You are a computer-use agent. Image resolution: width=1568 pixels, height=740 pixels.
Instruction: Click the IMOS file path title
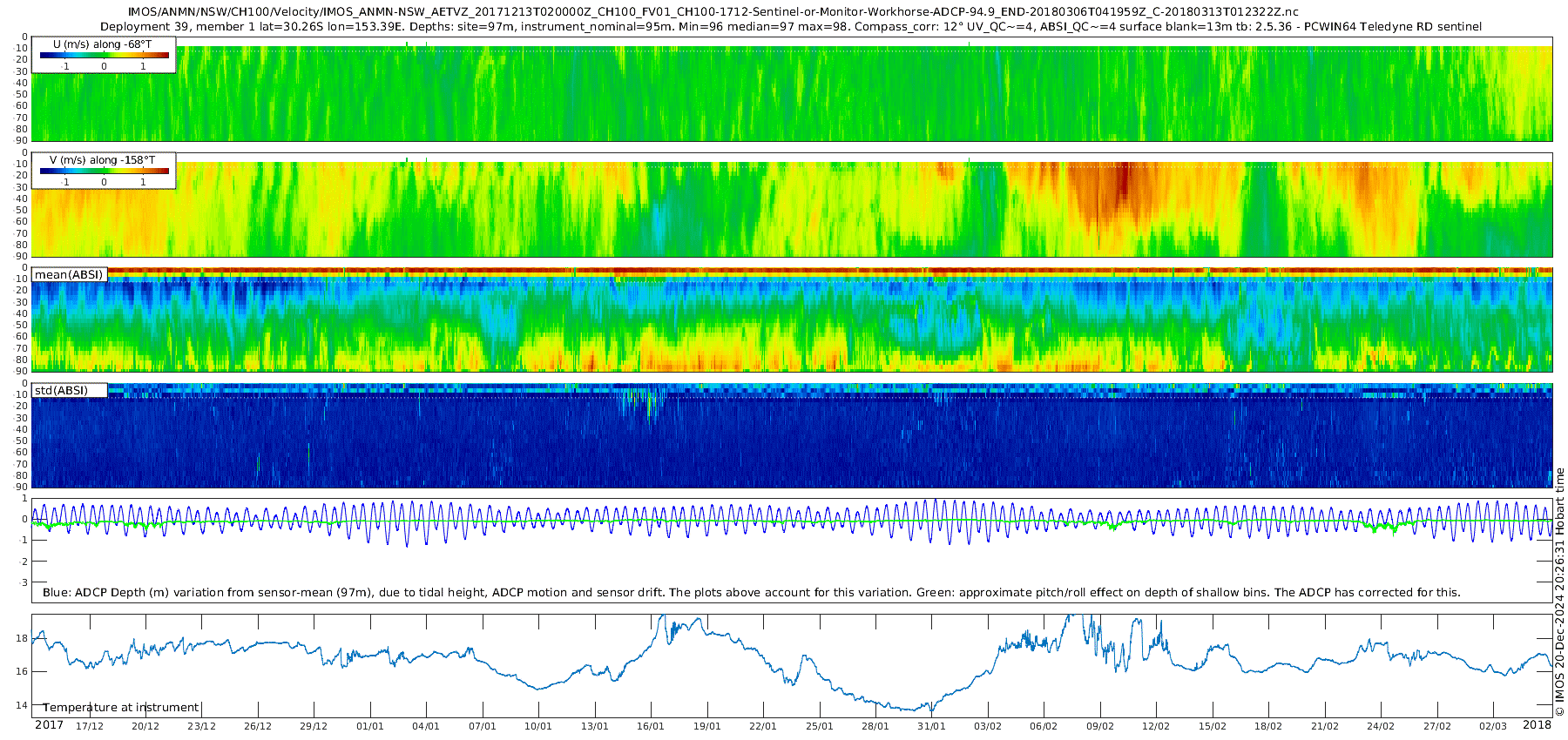click(x=713, y=12)
